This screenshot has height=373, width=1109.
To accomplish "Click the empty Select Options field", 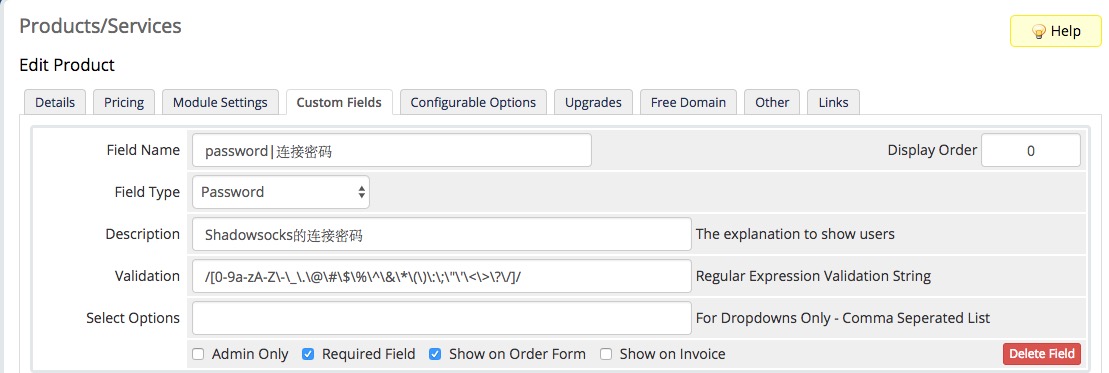I will click(x=441, y=318).
